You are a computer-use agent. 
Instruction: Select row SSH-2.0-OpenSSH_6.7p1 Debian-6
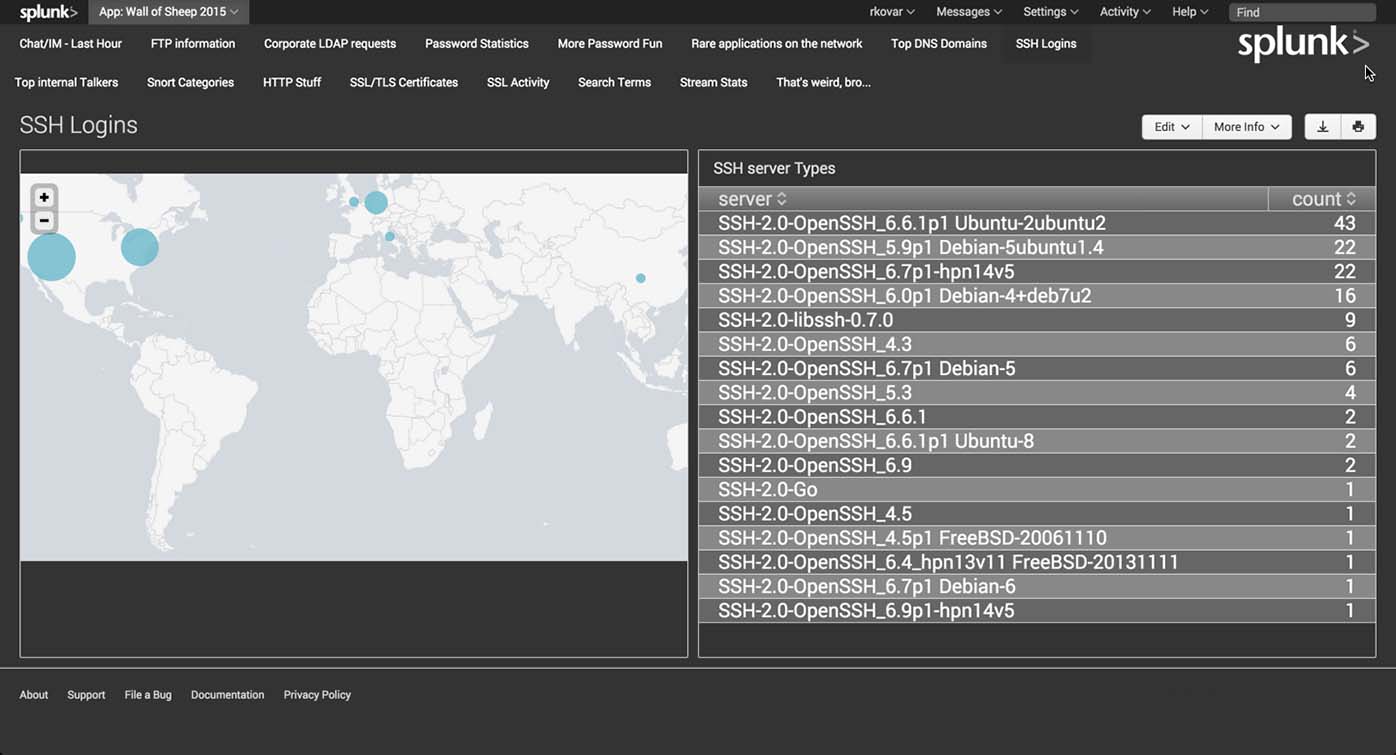pos(1037,587)
